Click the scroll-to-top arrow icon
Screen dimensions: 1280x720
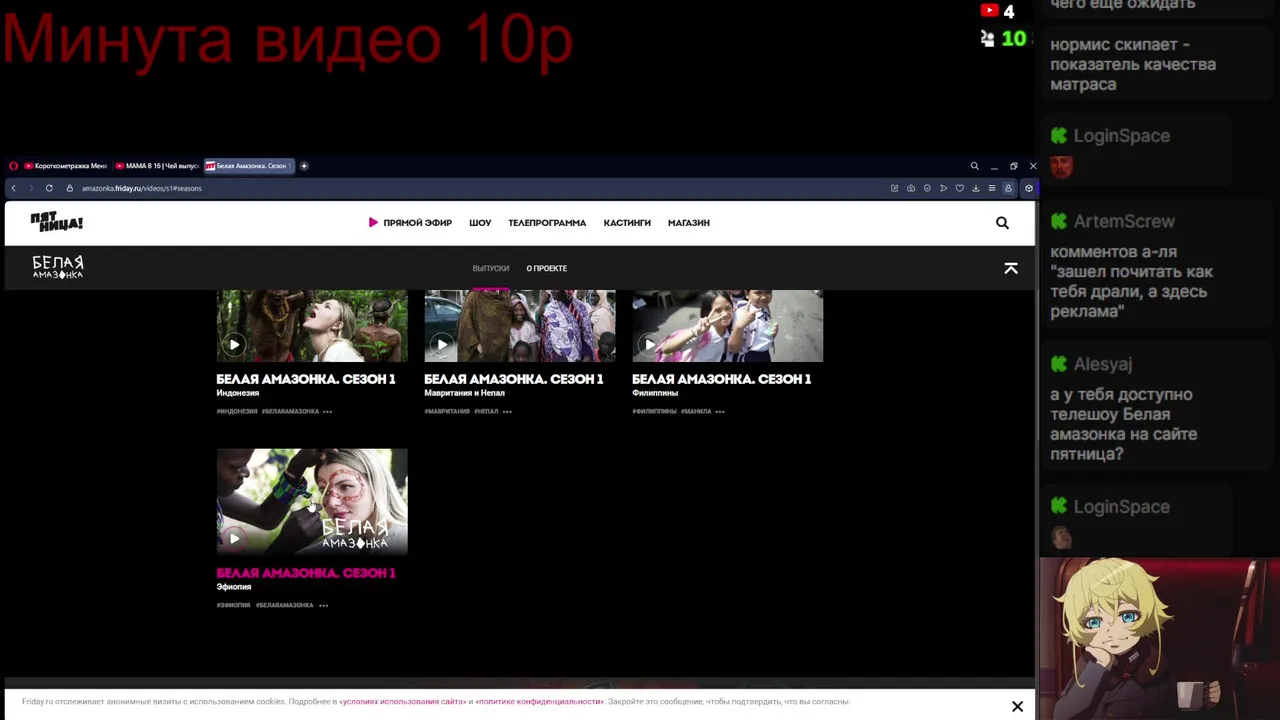[x=1011, y=268]
